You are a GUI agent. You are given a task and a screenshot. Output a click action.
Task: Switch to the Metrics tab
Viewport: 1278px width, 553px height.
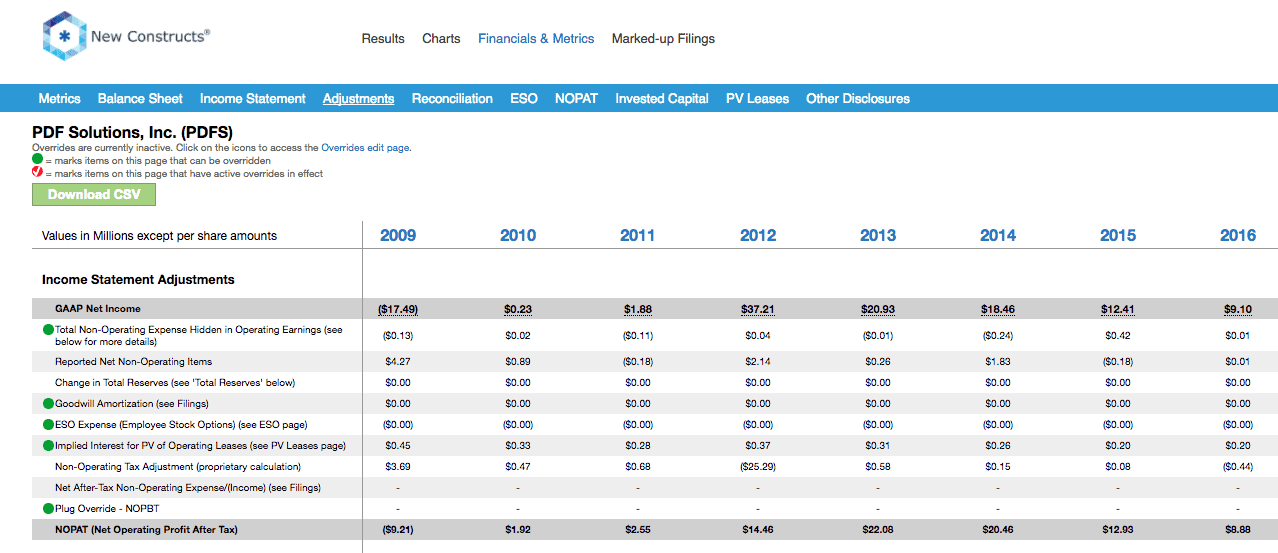click(x=60, y=98)
